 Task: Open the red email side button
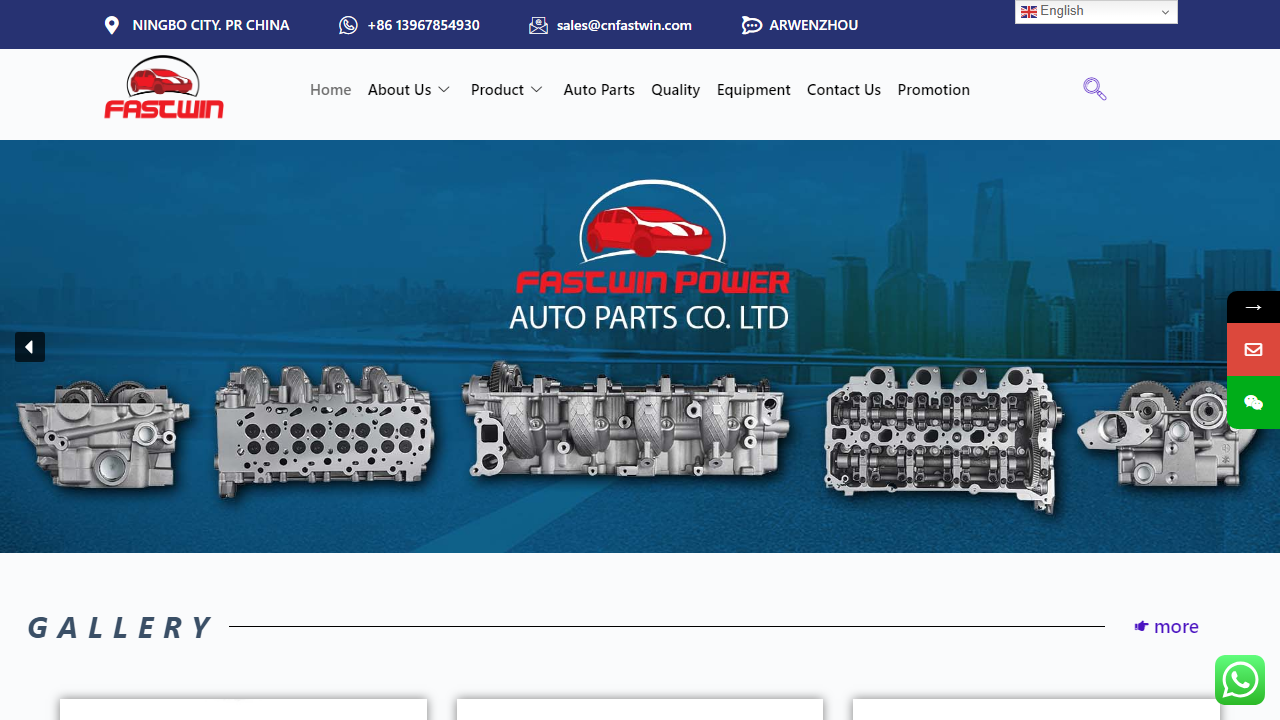click(x=1253, y=349)
